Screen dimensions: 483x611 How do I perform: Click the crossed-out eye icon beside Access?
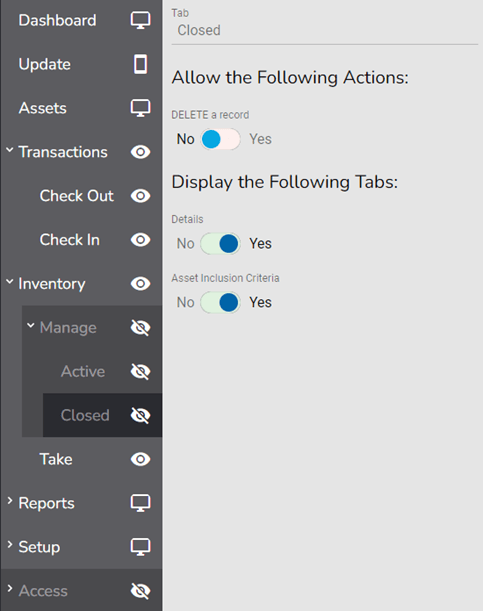(x=140, y=591)
